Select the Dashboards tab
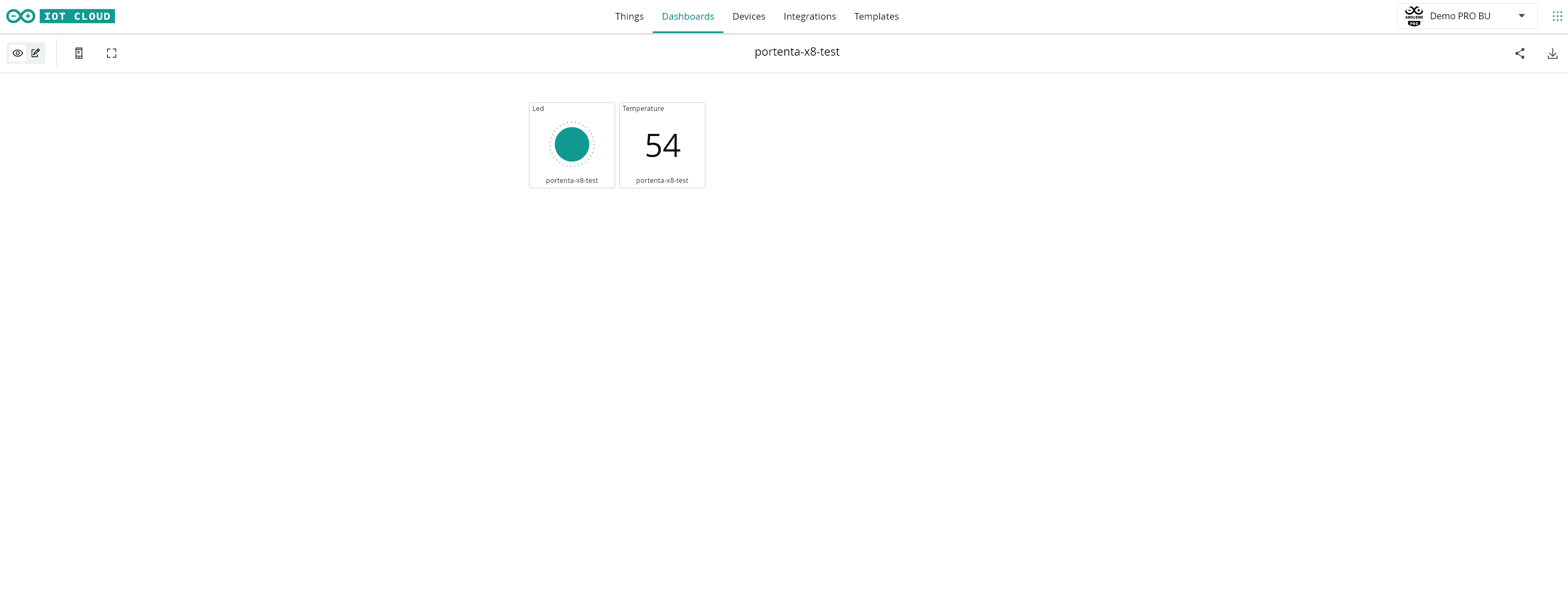This screenshot has width=1568, height=608. coord(687,16)
